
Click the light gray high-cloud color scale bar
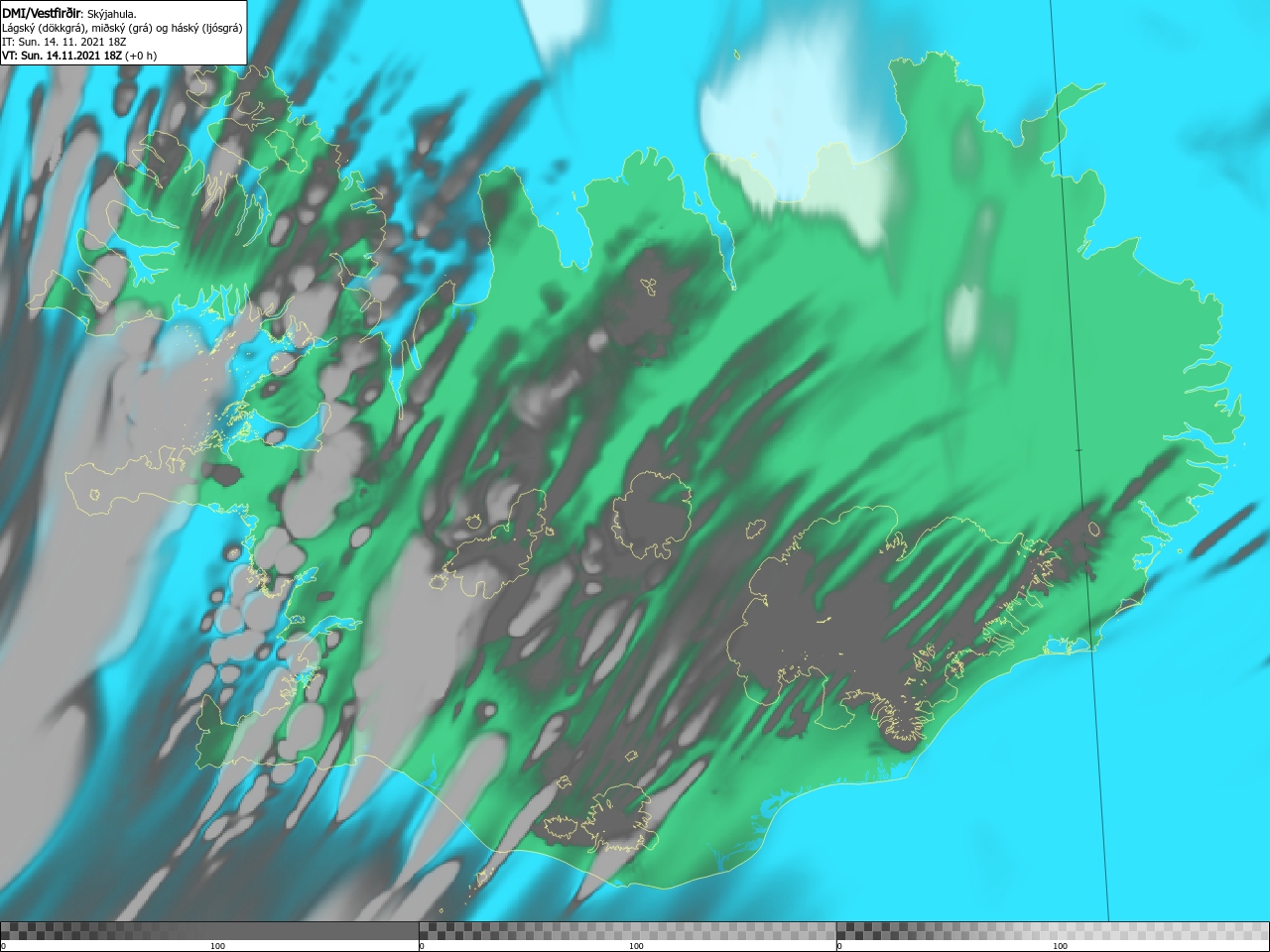pyautogui.click(x=1053, y=930)
